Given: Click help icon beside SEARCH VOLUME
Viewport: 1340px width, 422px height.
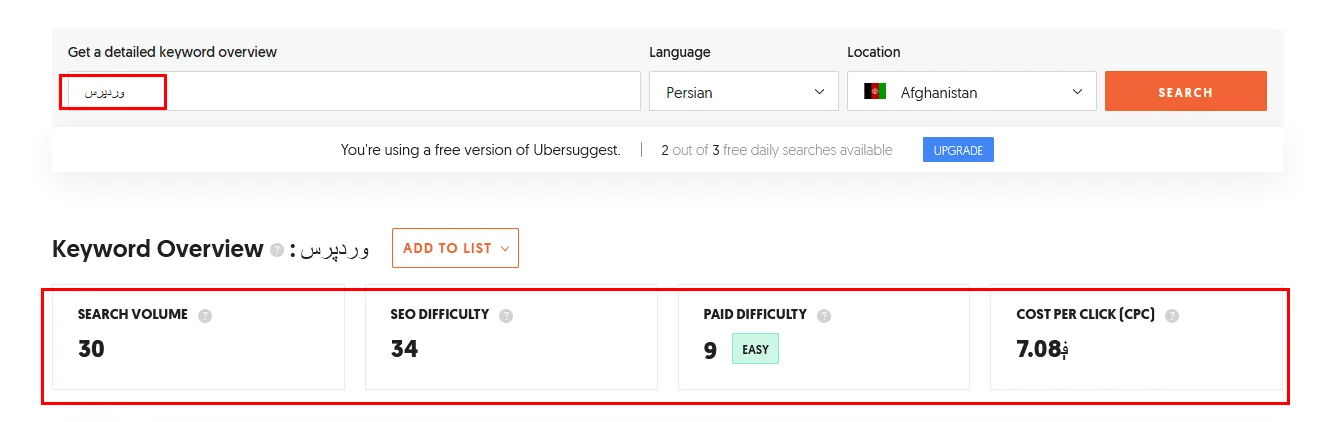Looking at the screenshot, I should pyautogui.click(x=205, y=315).
